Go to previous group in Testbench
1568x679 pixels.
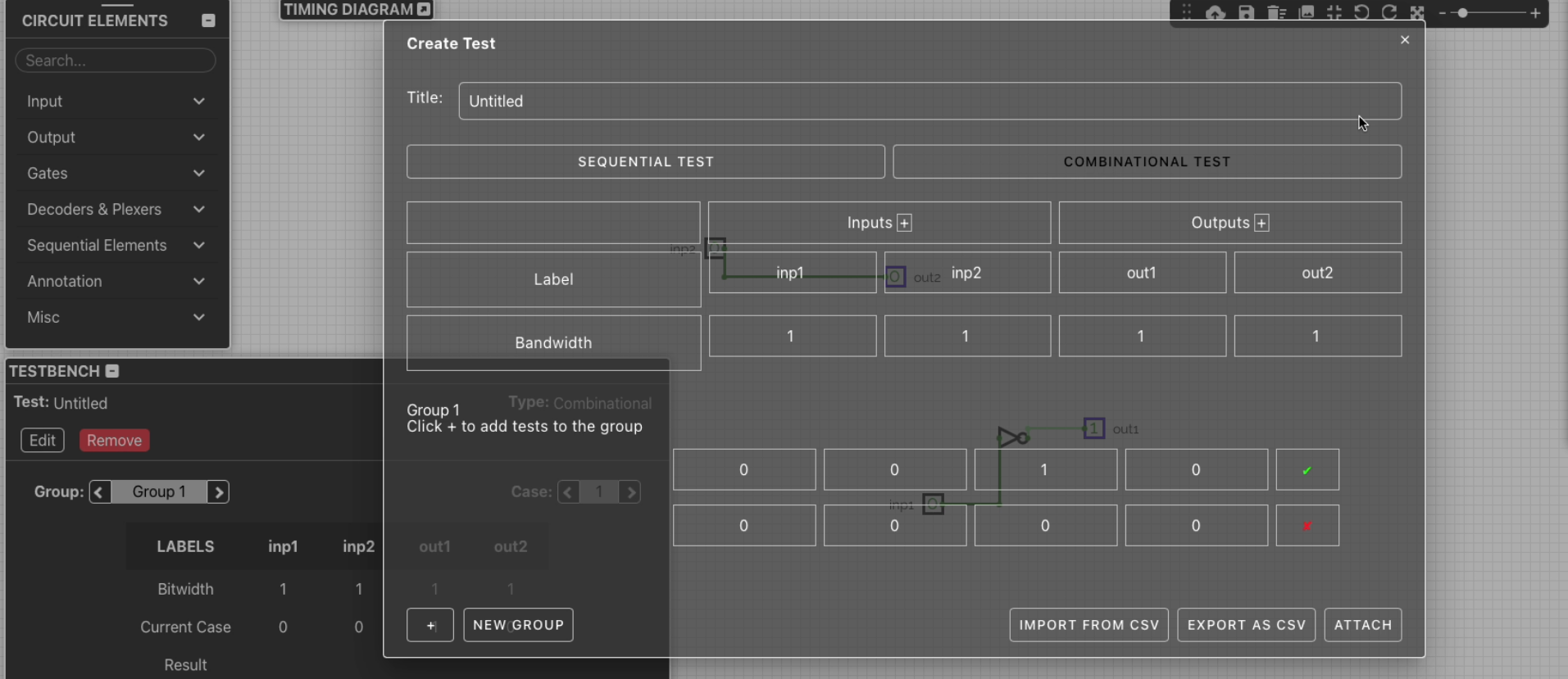[x=100, y=491]
